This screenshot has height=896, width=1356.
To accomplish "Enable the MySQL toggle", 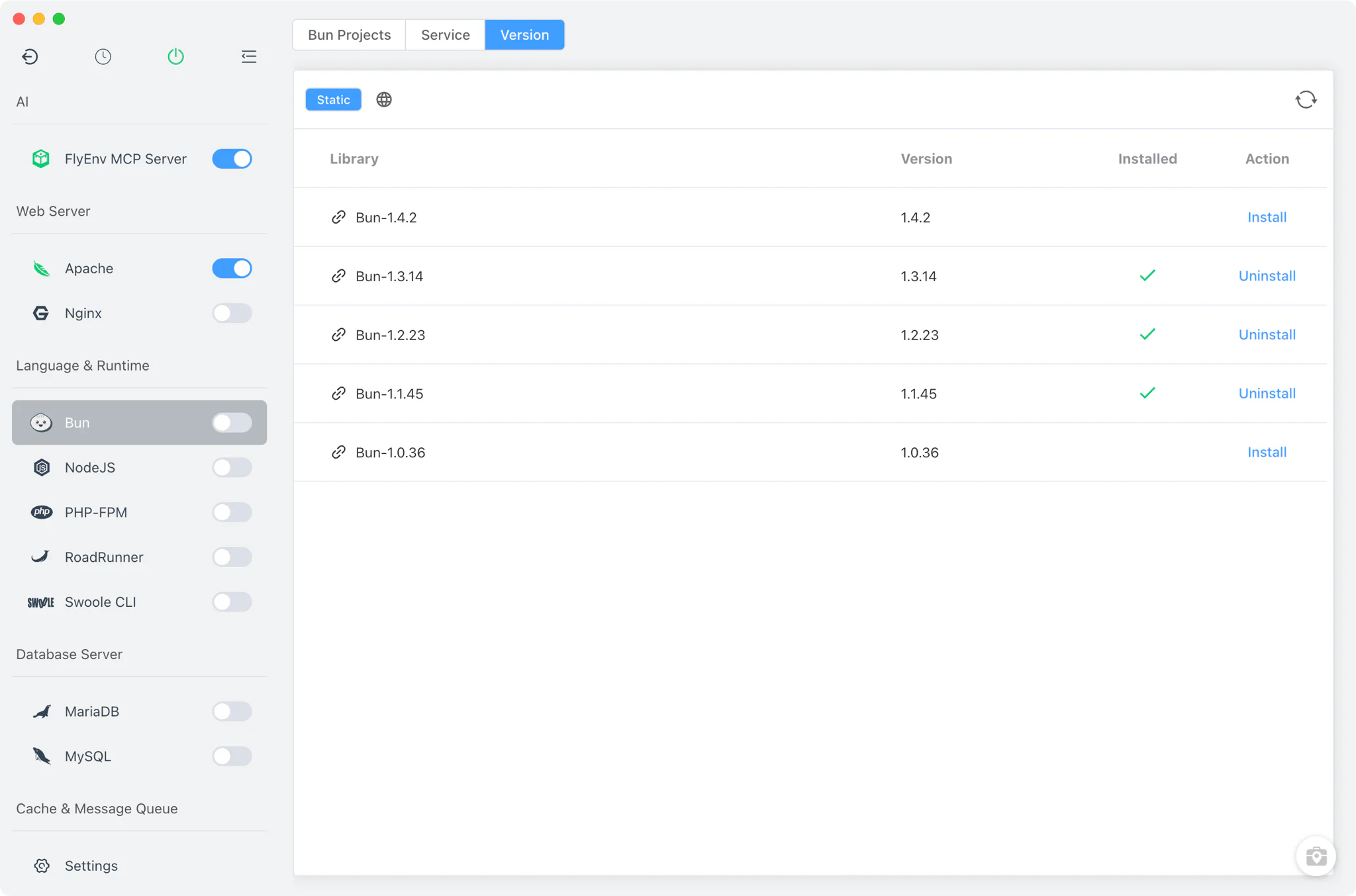I will (x=232, y=756).
